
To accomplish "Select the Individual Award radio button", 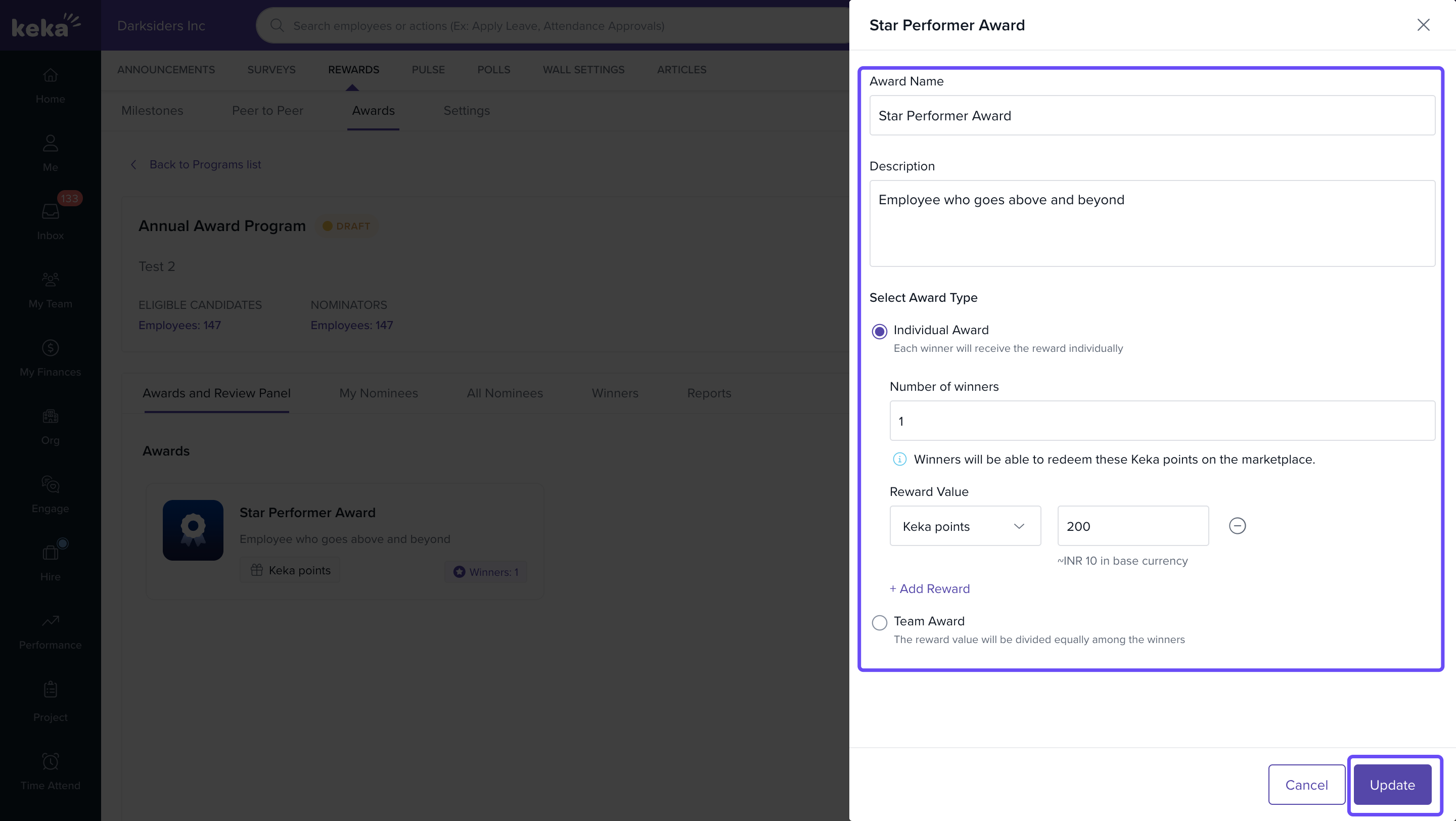I will (879, 331).
